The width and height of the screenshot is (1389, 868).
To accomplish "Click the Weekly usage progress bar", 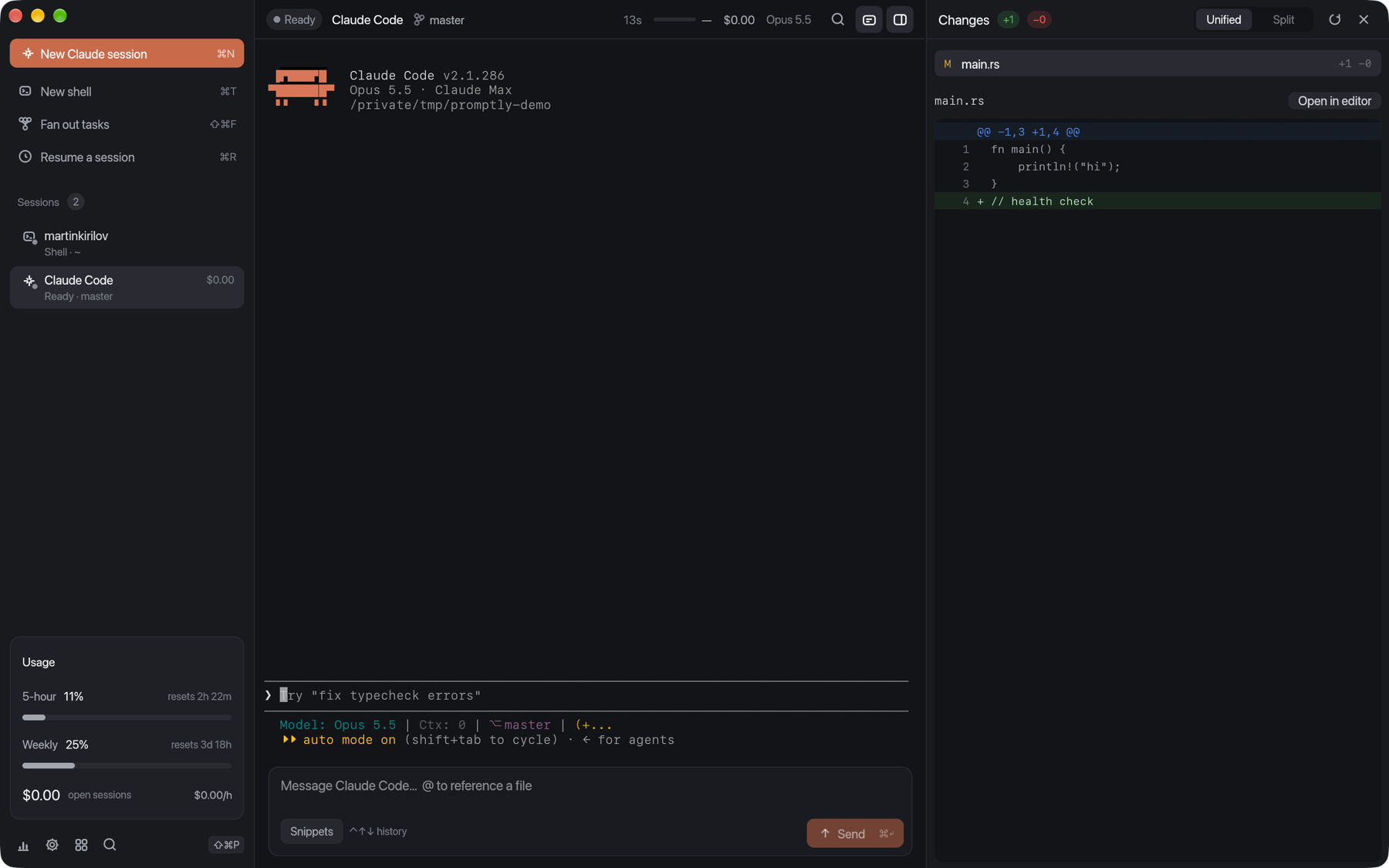I will (127, 765).
